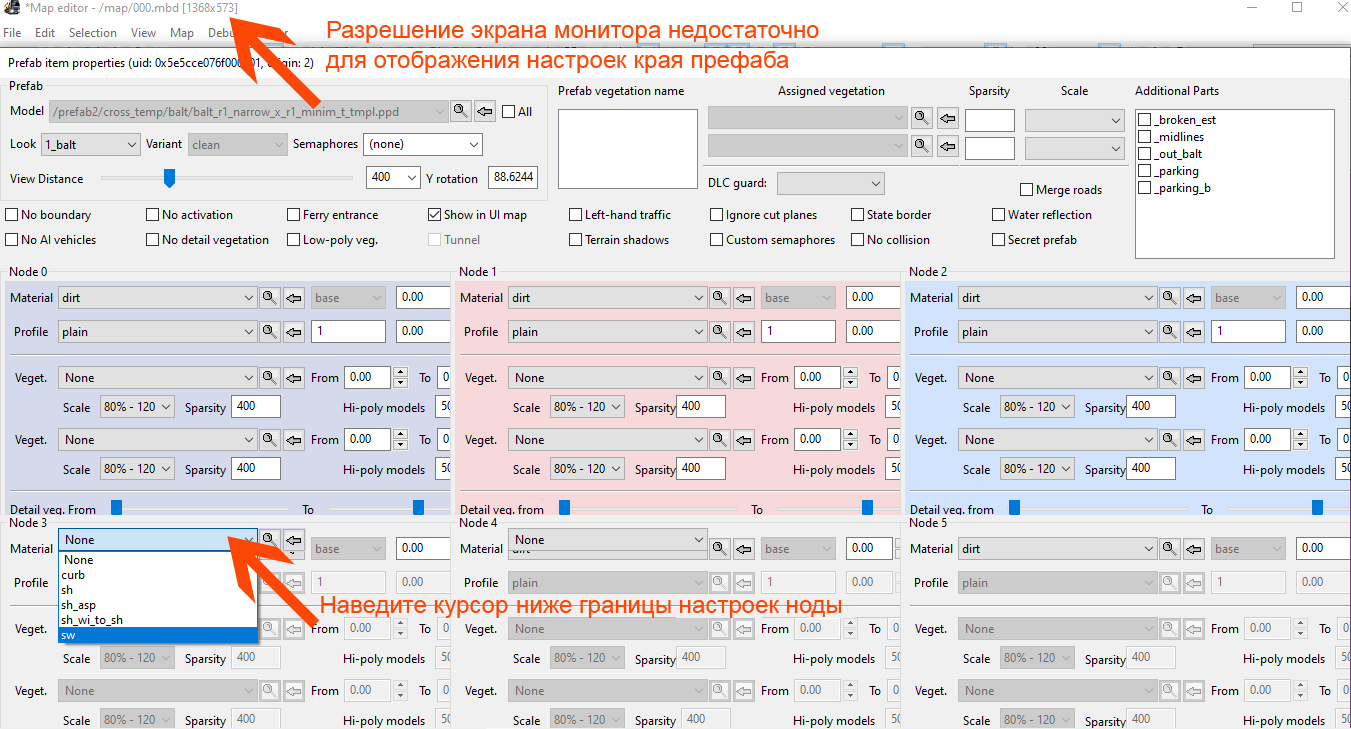Choose curb in the open dropdown list
The image size is (1351, 729).
pos(73,575)
